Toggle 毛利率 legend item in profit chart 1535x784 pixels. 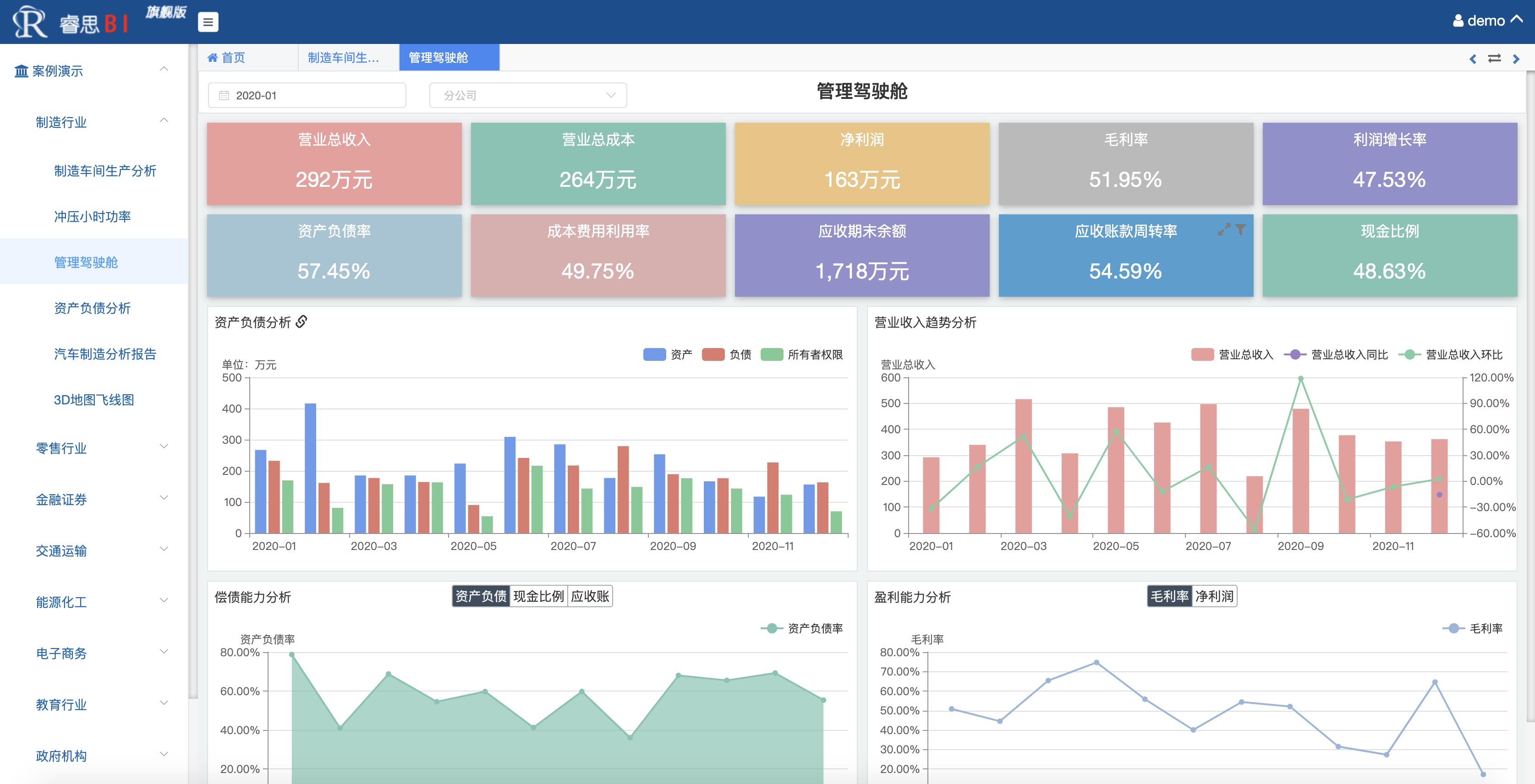click(1472, 628)
